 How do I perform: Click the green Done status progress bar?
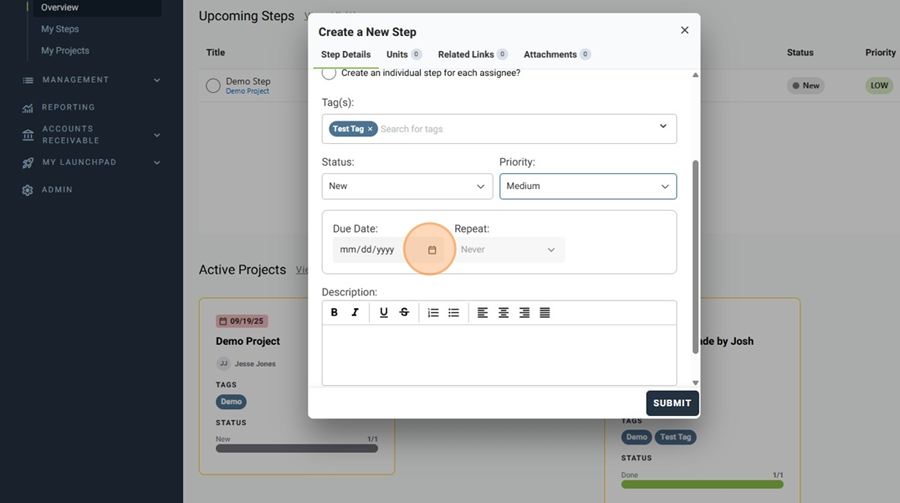click(x=702, y=485)
